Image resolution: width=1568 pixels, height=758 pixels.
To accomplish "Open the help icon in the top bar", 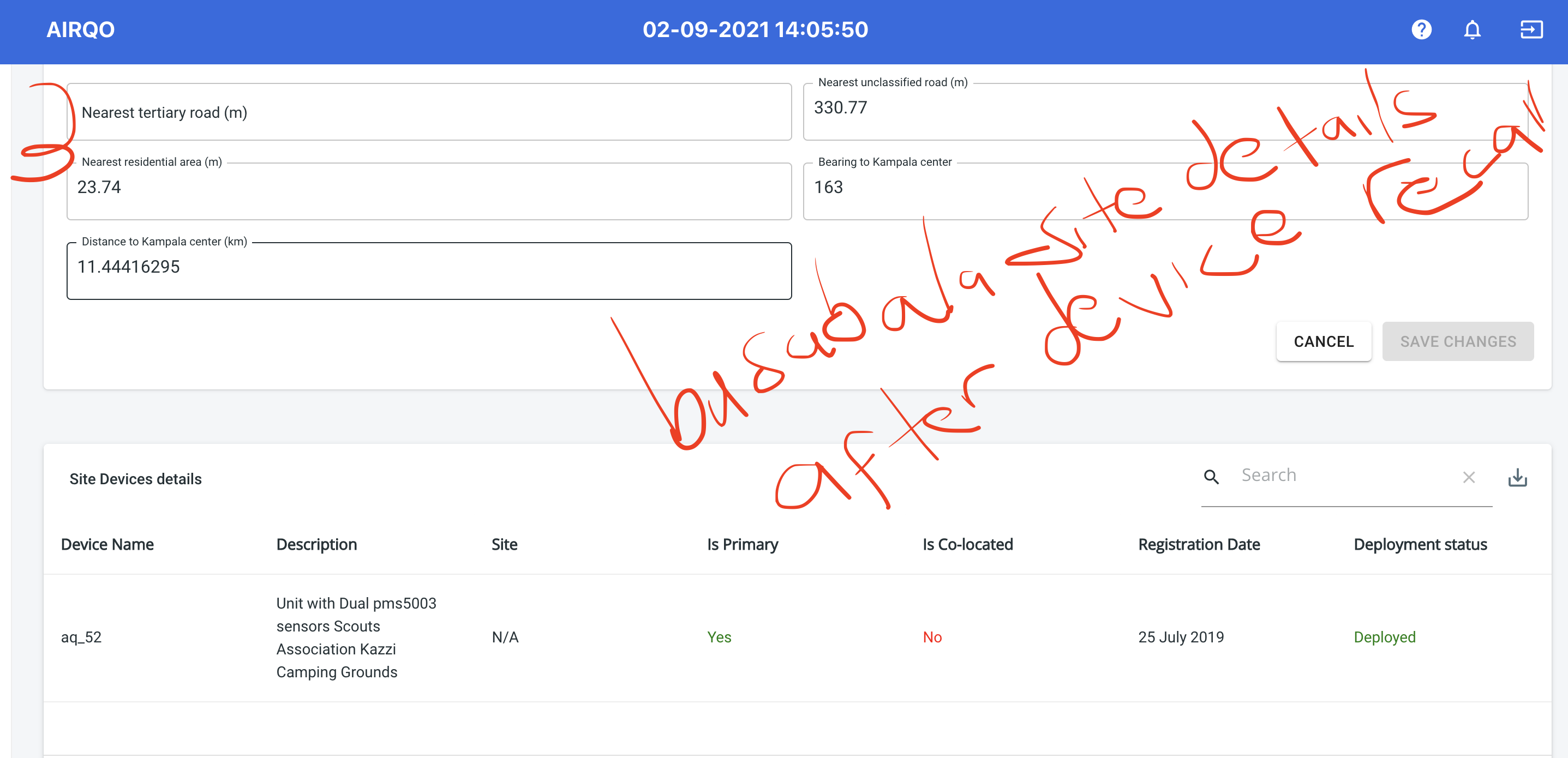I will tap(1421, 29).
